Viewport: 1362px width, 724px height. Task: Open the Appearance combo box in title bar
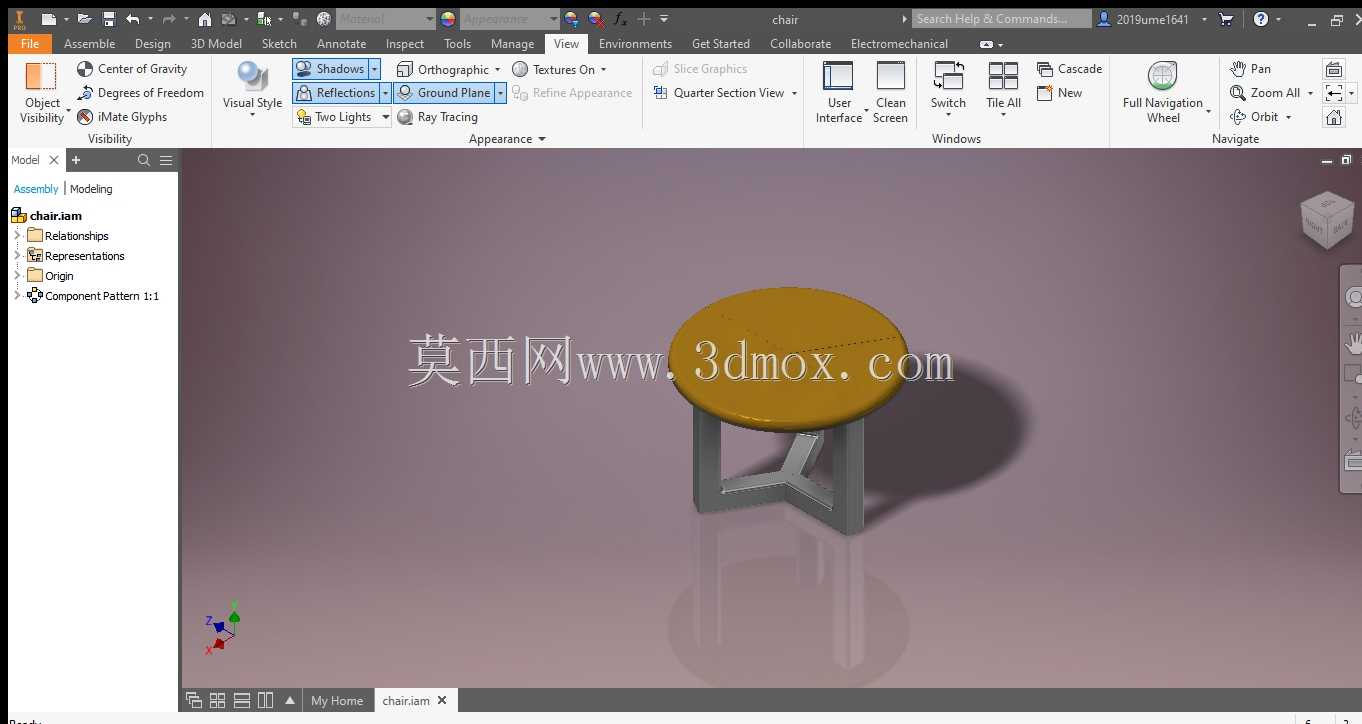pos(508,19)
